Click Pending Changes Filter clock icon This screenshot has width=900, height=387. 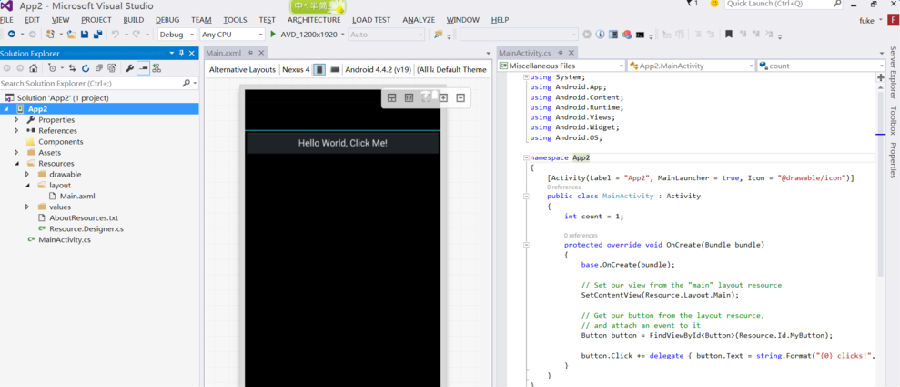(52, 68)
